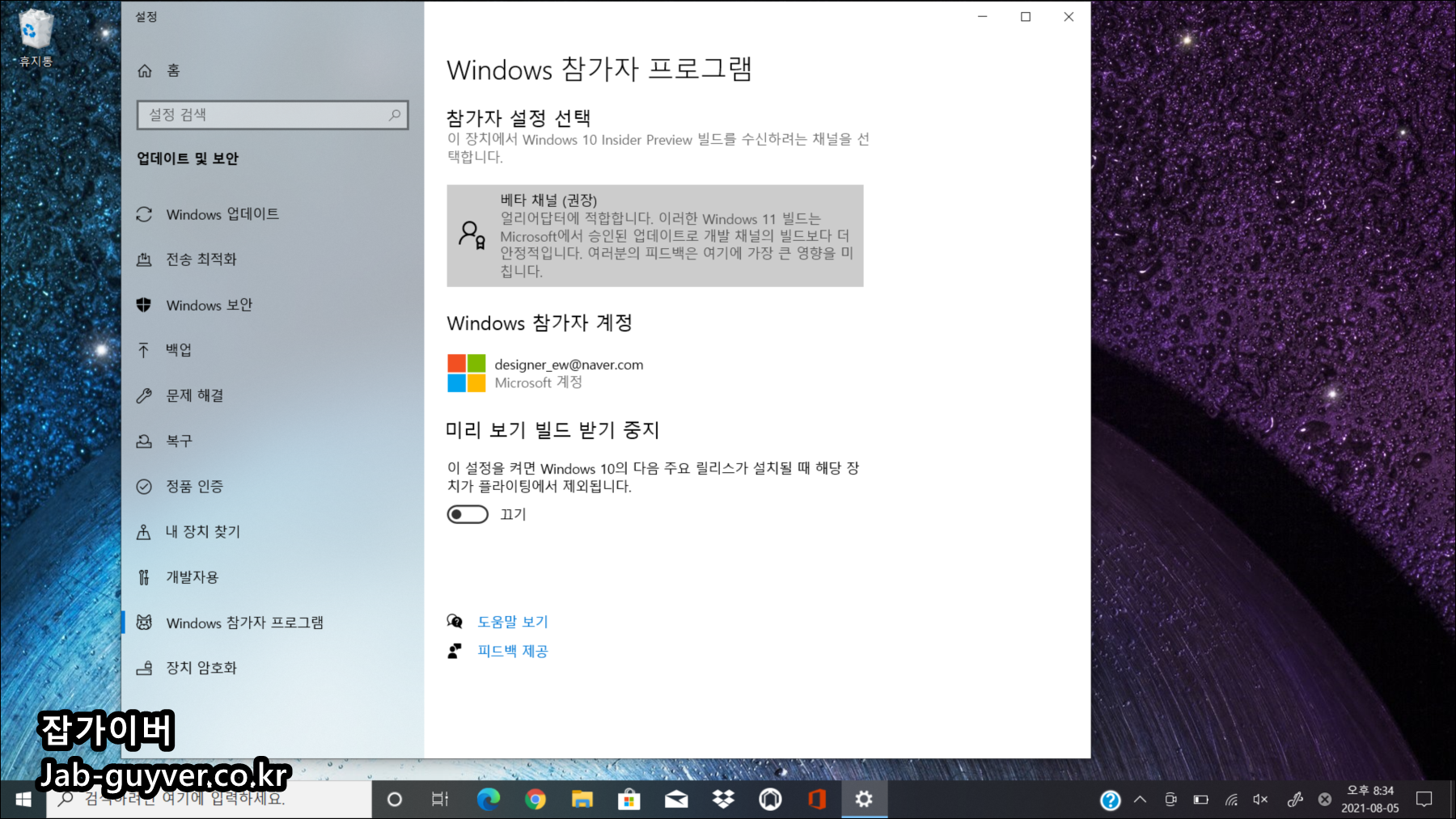Click the Settings gear in taskbar
This screenshot has width=1456, height=819.
point(864,800)
